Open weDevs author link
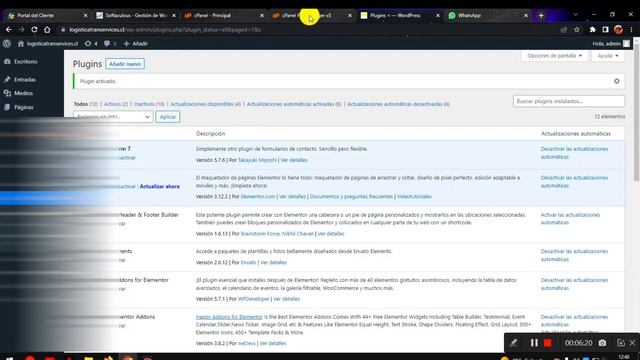This screenshot has height=360, width=640. (x=247, y=344)
